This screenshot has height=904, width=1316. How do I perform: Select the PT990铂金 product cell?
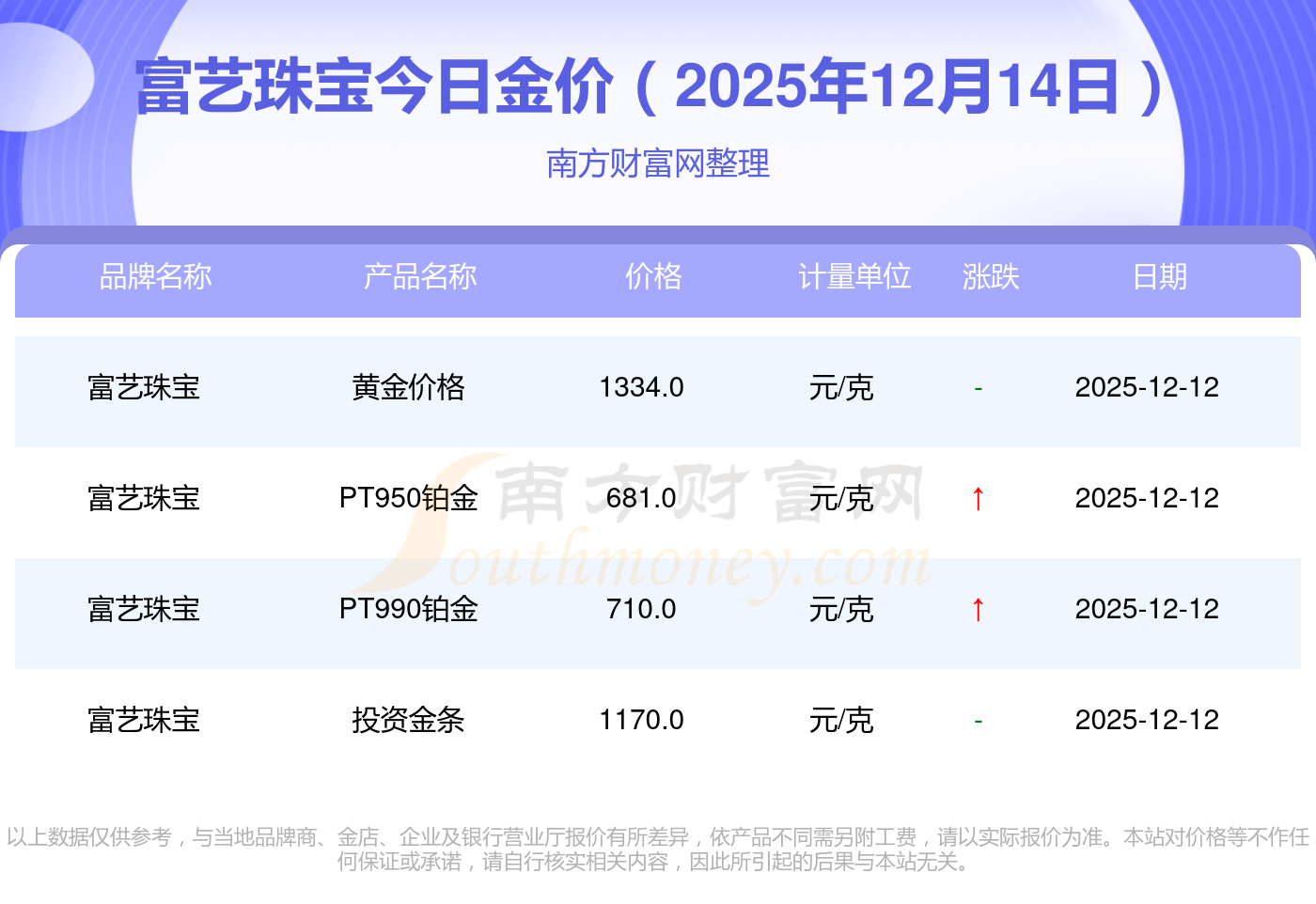click(409, 609)
